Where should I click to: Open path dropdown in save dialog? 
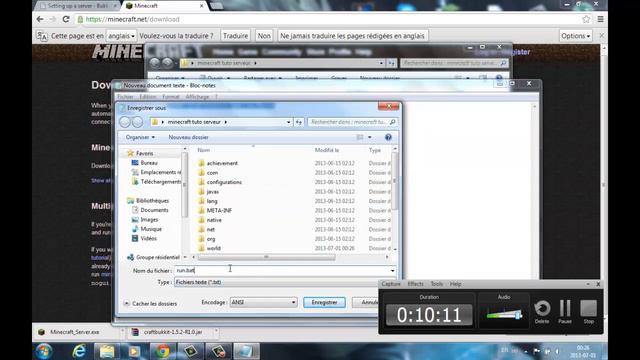pyautogui.click(x=288, y=122)
